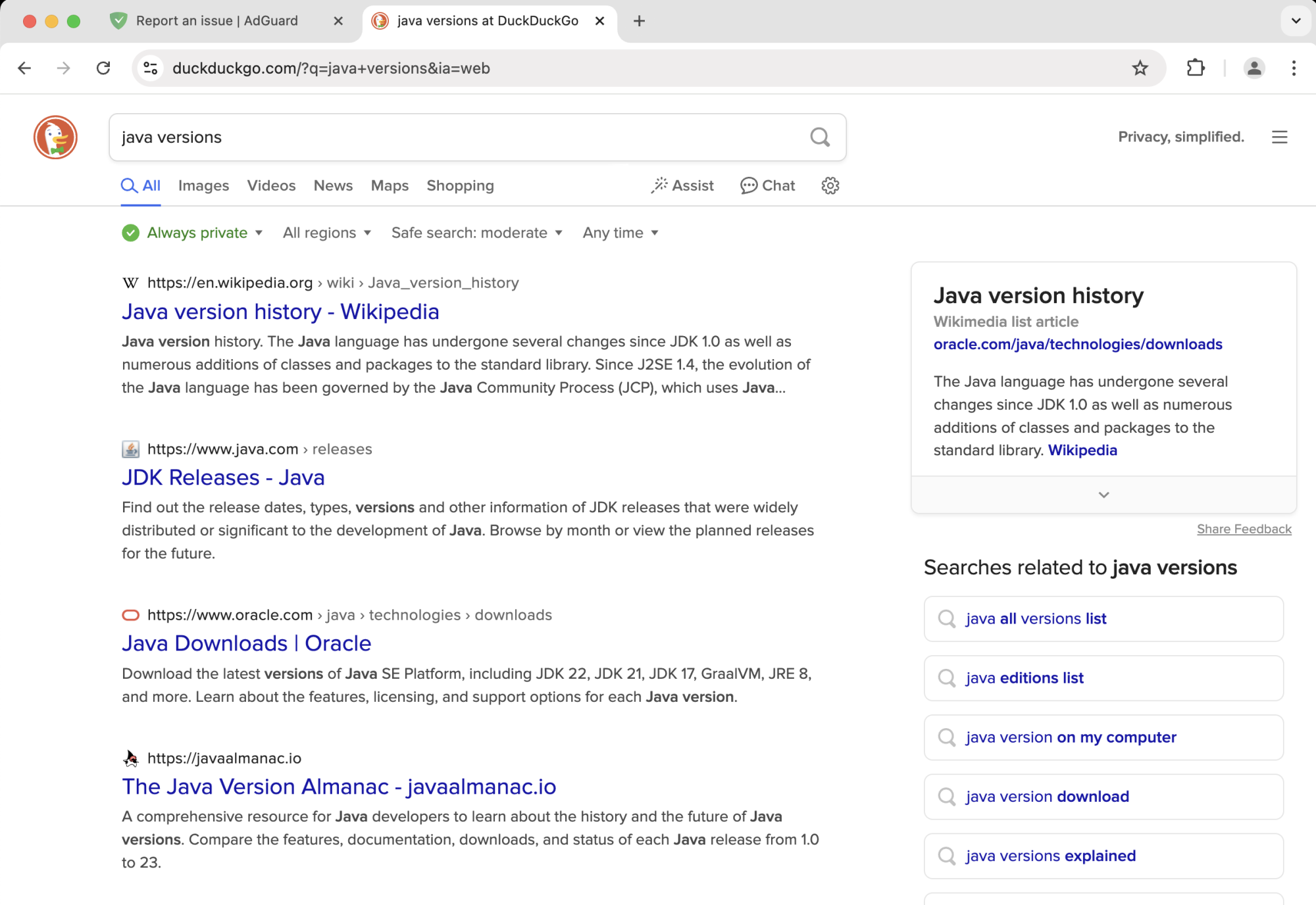
Task: Open The Java Version Almanac result
Action: click(339, 787)
